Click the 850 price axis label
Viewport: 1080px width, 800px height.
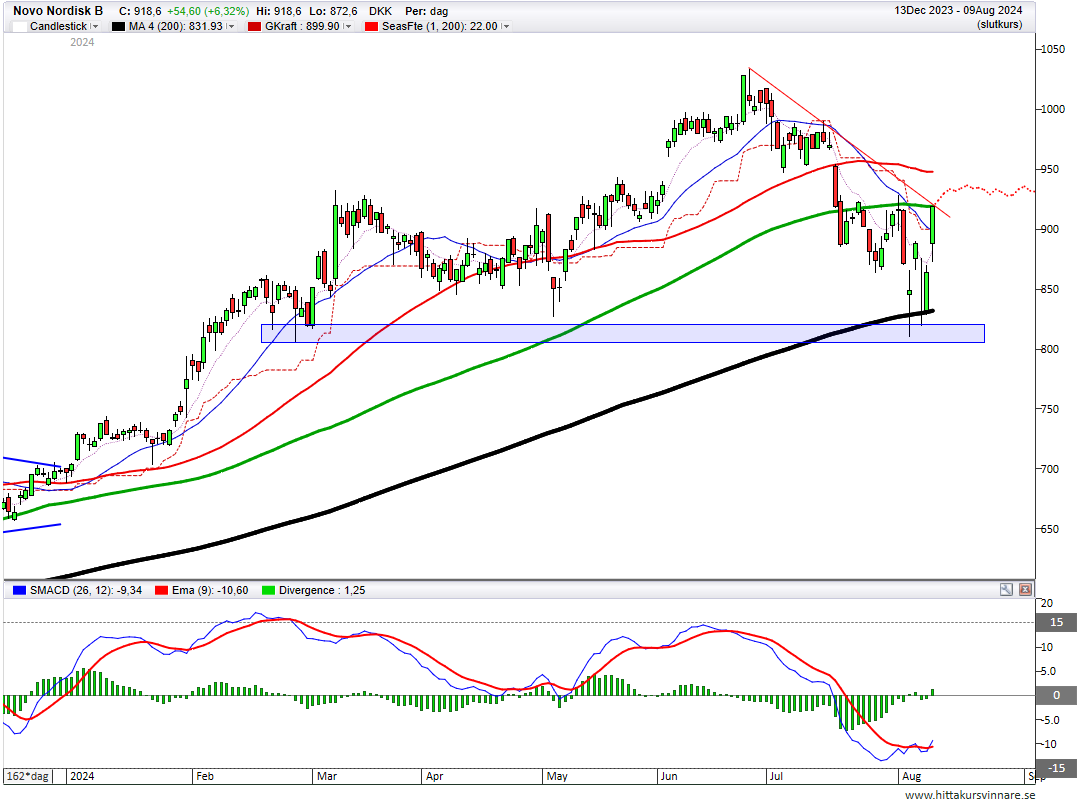1050,289
